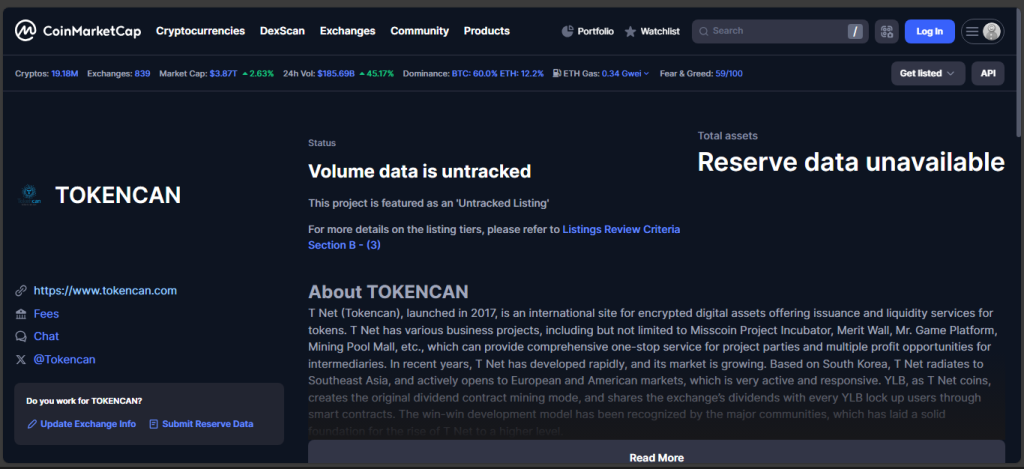This screenshot has width=1024, height=469.
Task: Open the Cryptocurrencies menu
Action: point(200,31)
